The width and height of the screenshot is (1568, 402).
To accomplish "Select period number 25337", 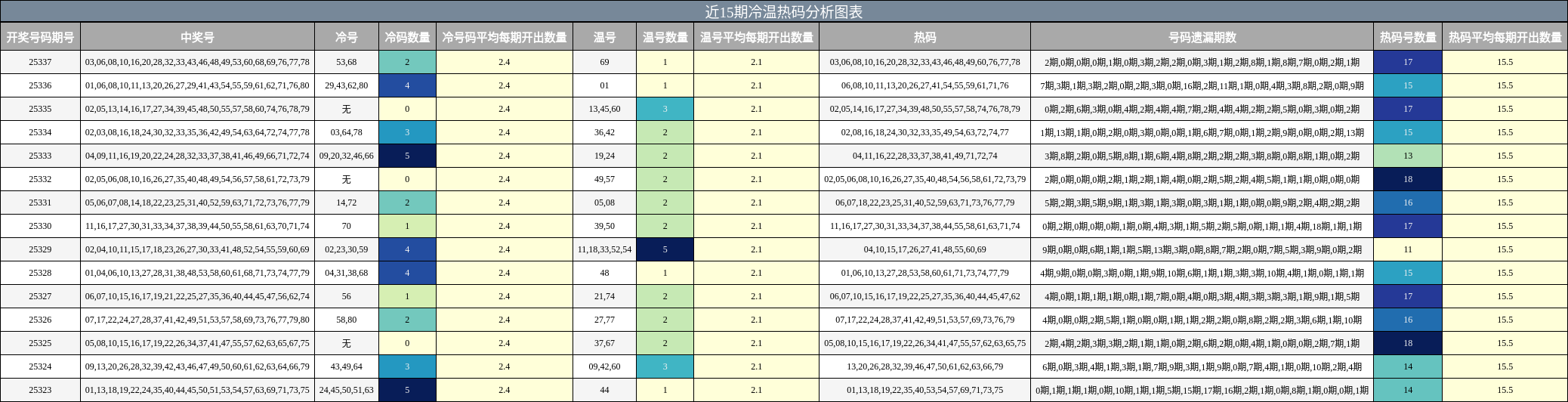I will click(40, 62).
